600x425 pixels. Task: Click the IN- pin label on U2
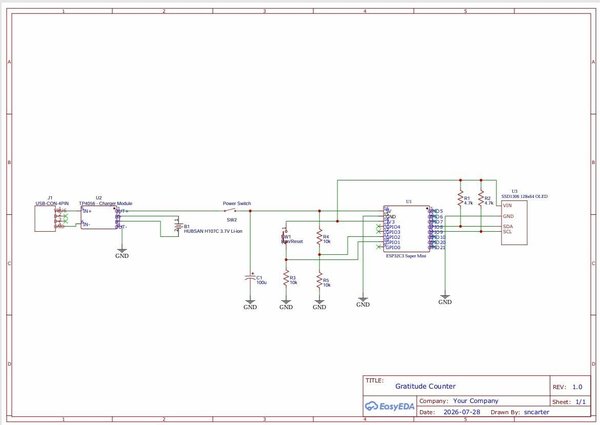click(x=87, y=224)
